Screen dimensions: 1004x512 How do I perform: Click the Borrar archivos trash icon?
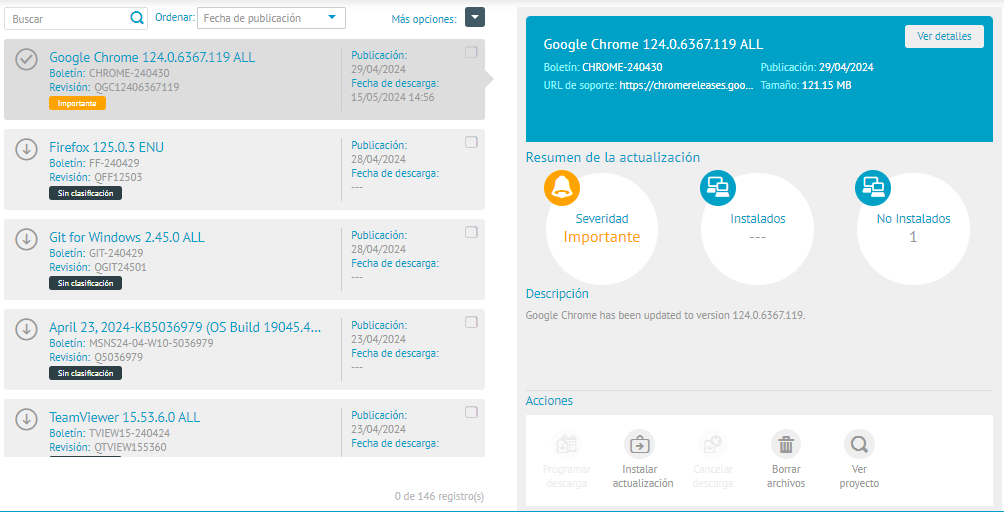coord(786,445)
